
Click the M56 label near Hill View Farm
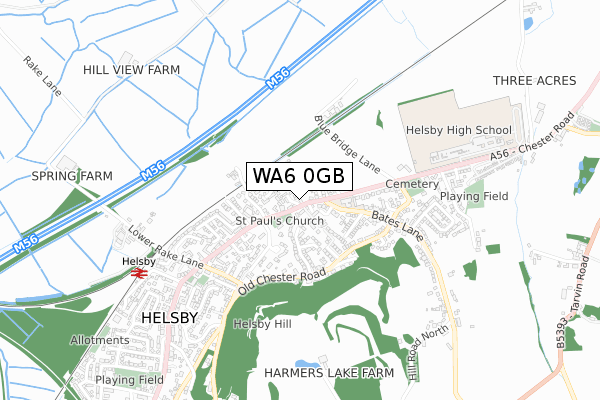point(278,78)
